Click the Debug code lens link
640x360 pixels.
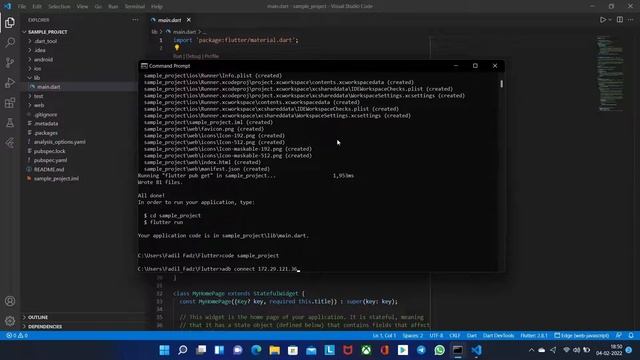coord(193,56)
